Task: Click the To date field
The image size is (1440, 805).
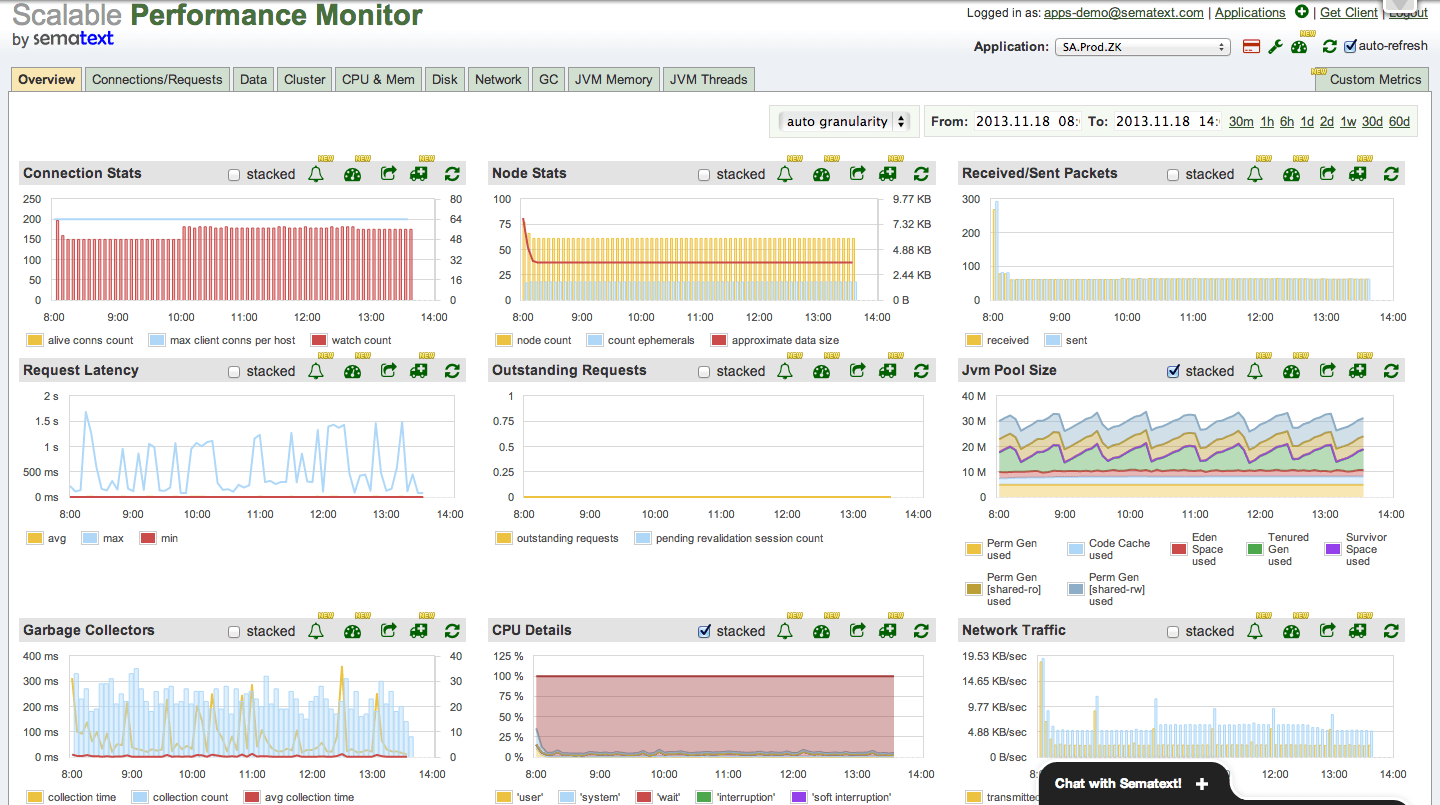Action: click(1167, 121)
